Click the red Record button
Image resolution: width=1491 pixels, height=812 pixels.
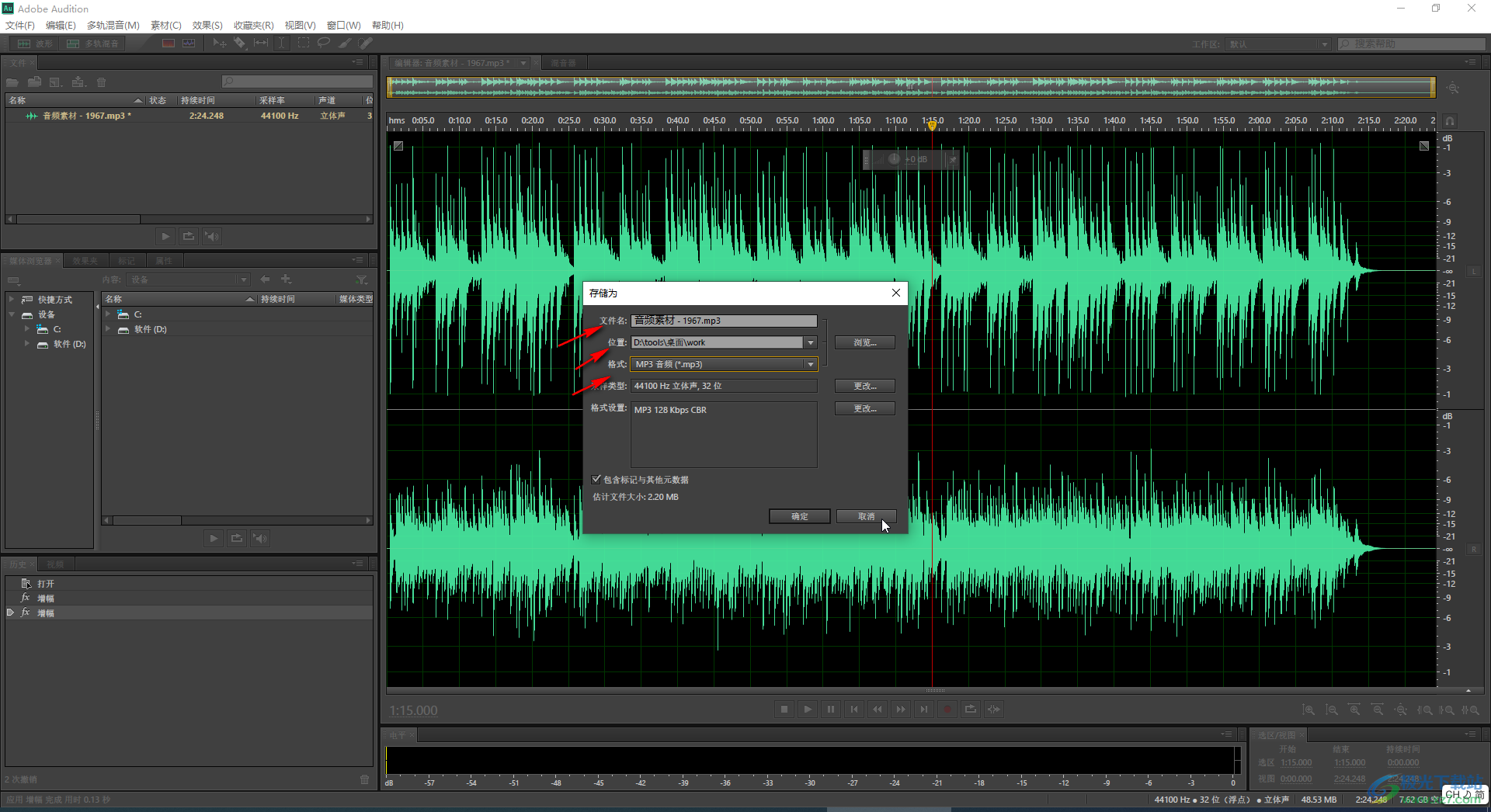tap(947, 709)
